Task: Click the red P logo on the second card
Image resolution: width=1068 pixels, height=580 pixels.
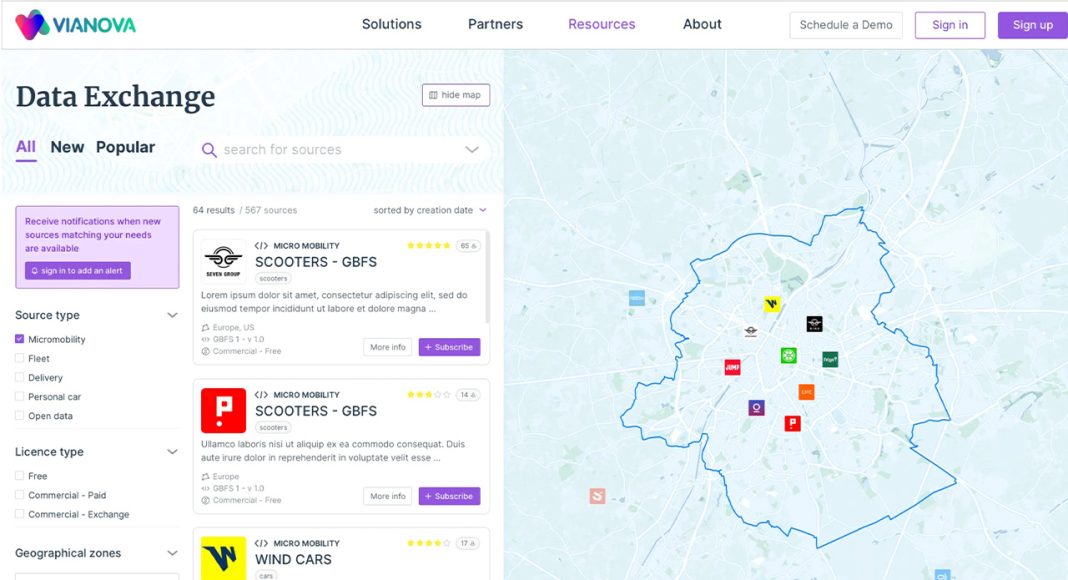Action: click(x=223, y=410)
